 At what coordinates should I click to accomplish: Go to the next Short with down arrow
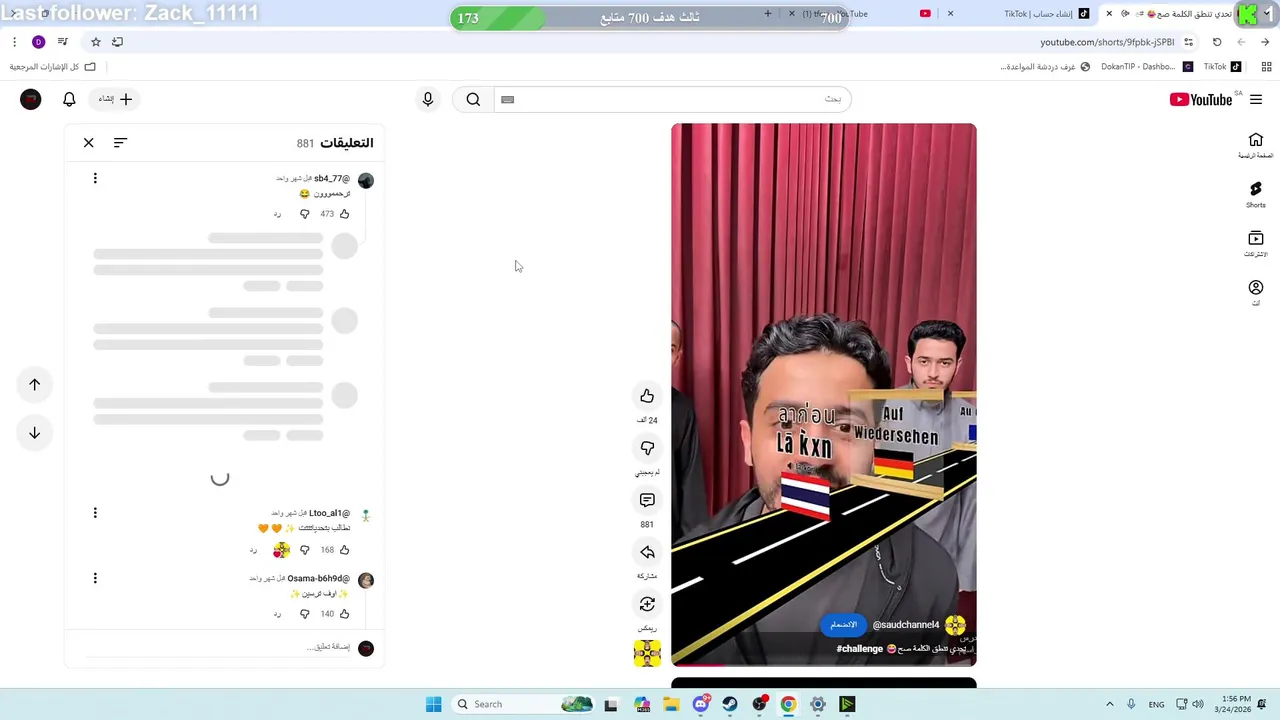click(34, 433)
